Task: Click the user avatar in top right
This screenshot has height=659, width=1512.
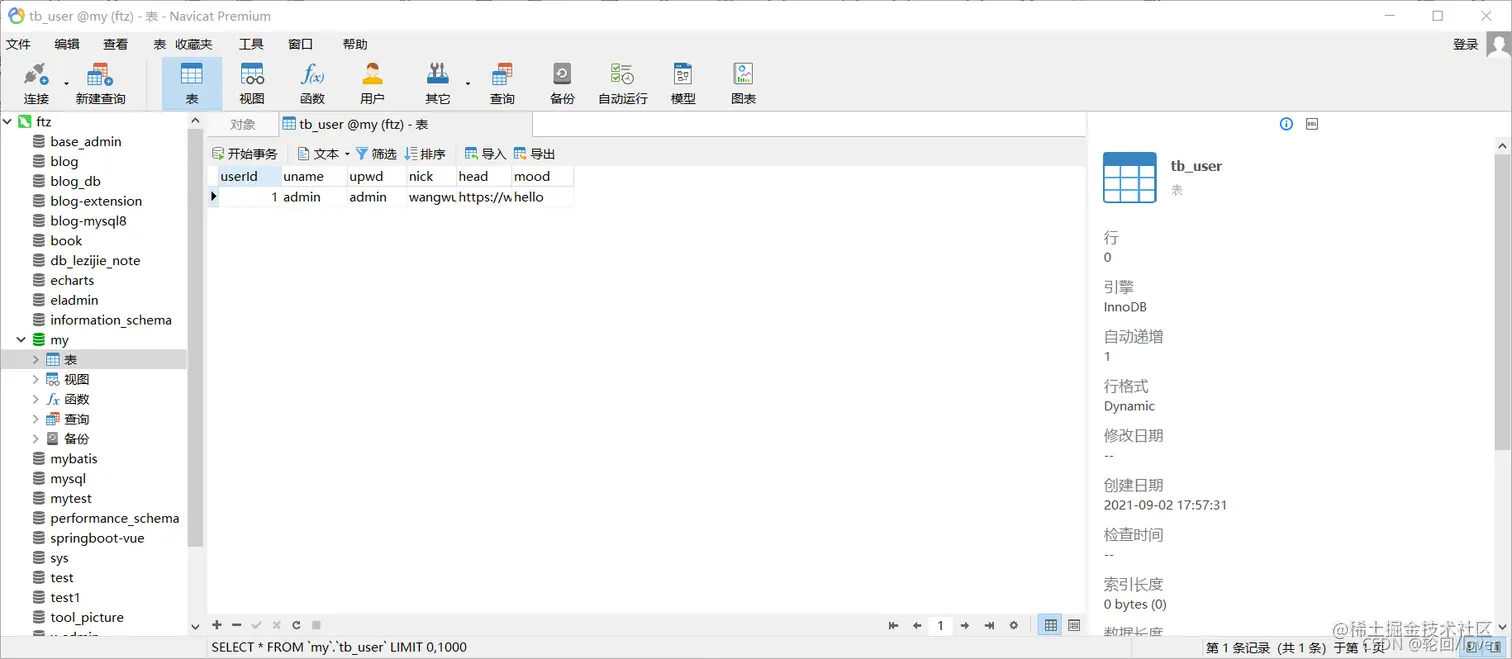Action: tap(1498, 44)
